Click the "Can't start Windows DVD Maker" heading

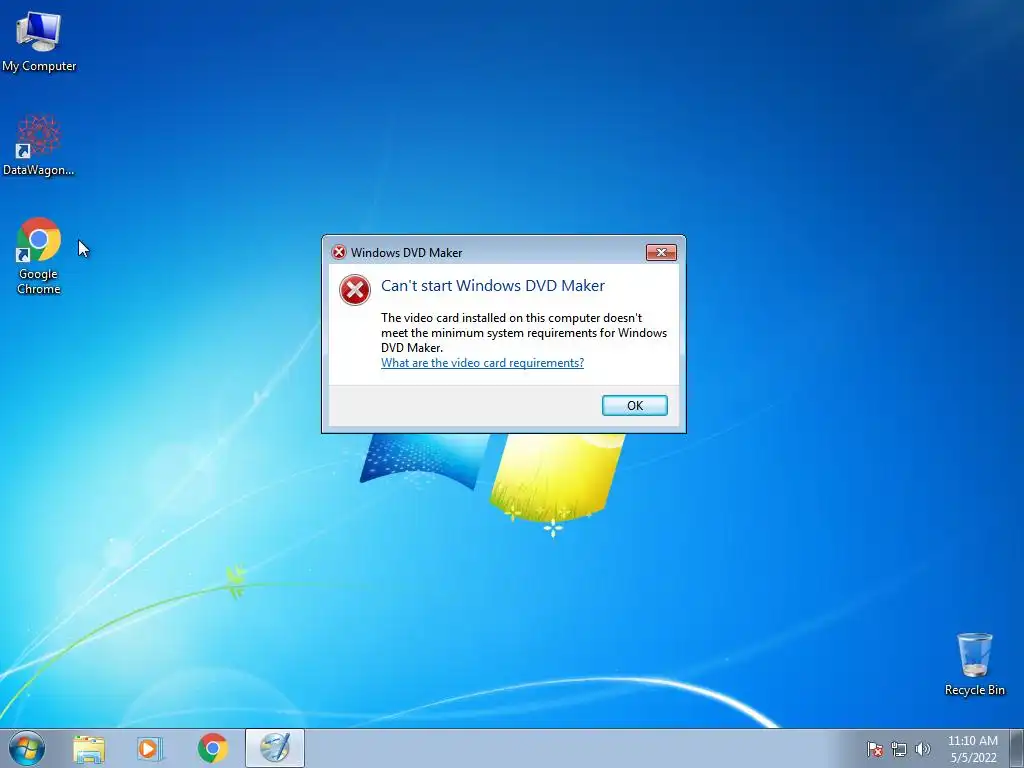point(492,286)
